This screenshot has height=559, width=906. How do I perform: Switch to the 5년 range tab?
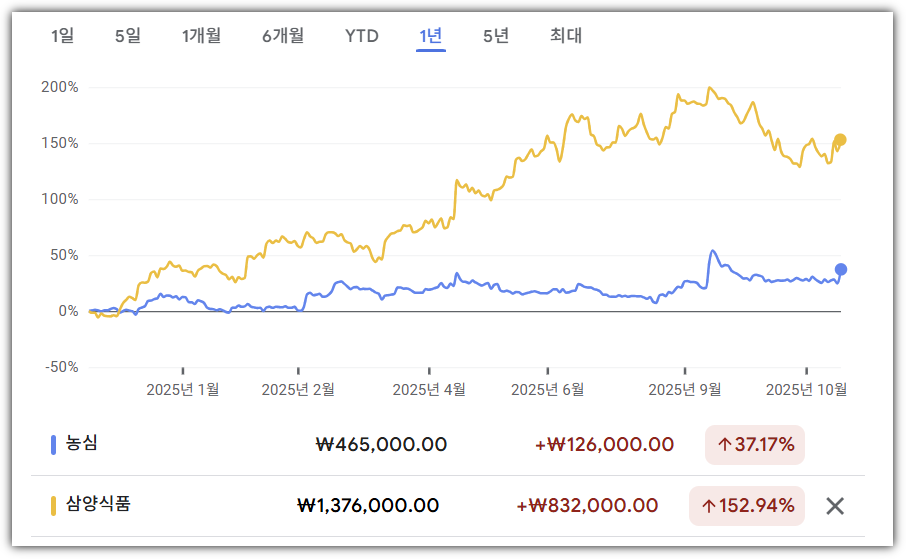pos(496,36)
